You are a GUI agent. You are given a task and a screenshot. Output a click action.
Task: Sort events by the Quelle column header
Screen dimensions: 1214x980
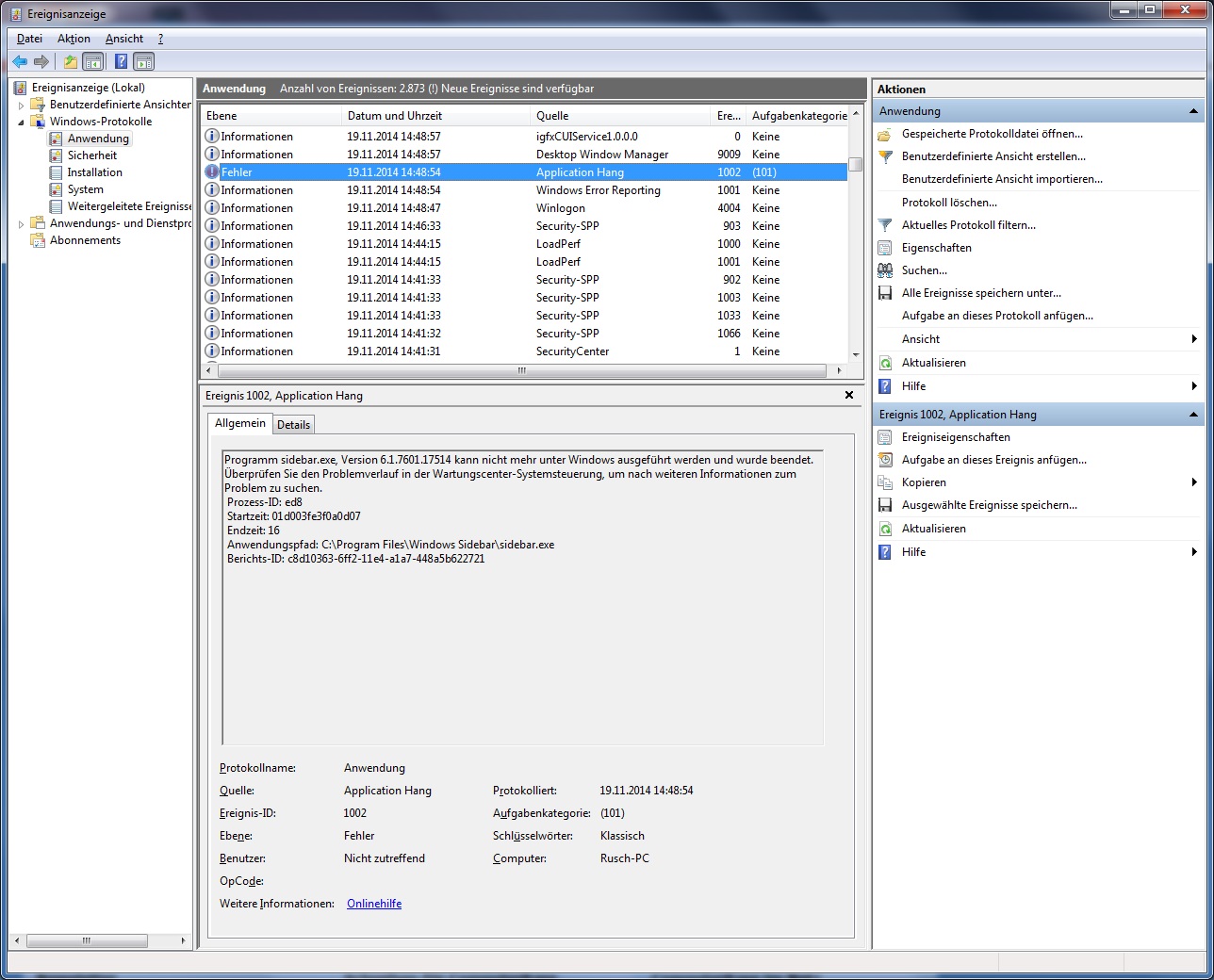(x=620, y=116)
